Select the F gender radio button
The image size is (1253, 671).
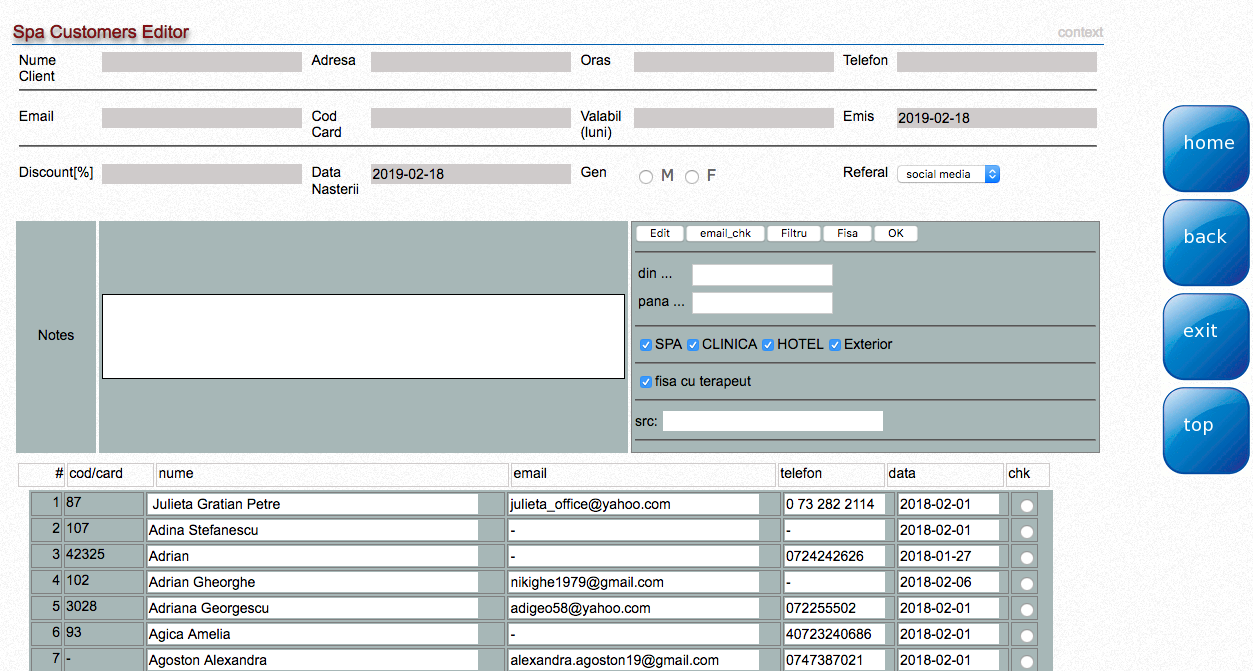pos(692,177)
